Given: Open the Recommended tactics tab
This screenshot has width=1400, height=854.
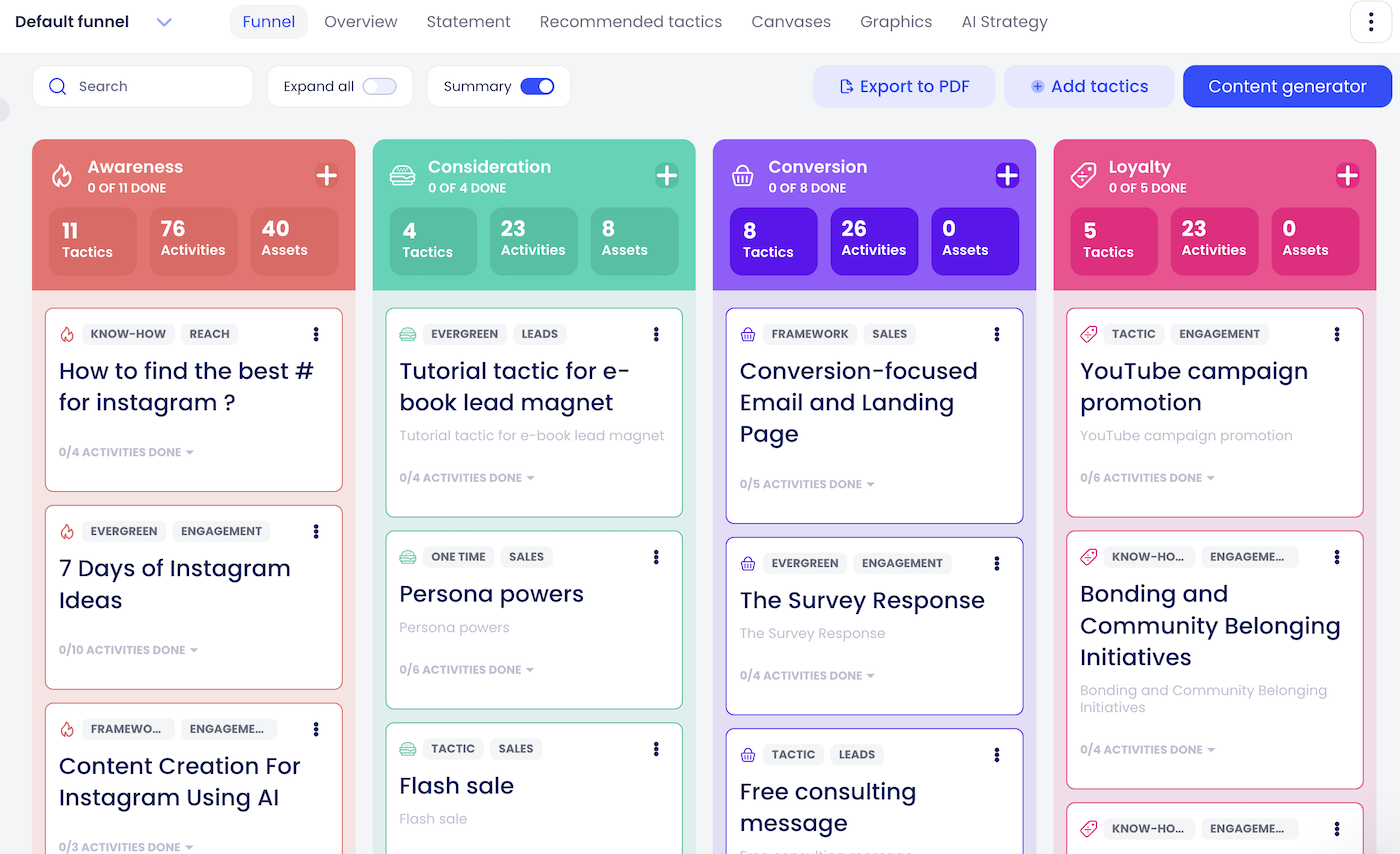Looking at the screenshot, I should (630, 21).
